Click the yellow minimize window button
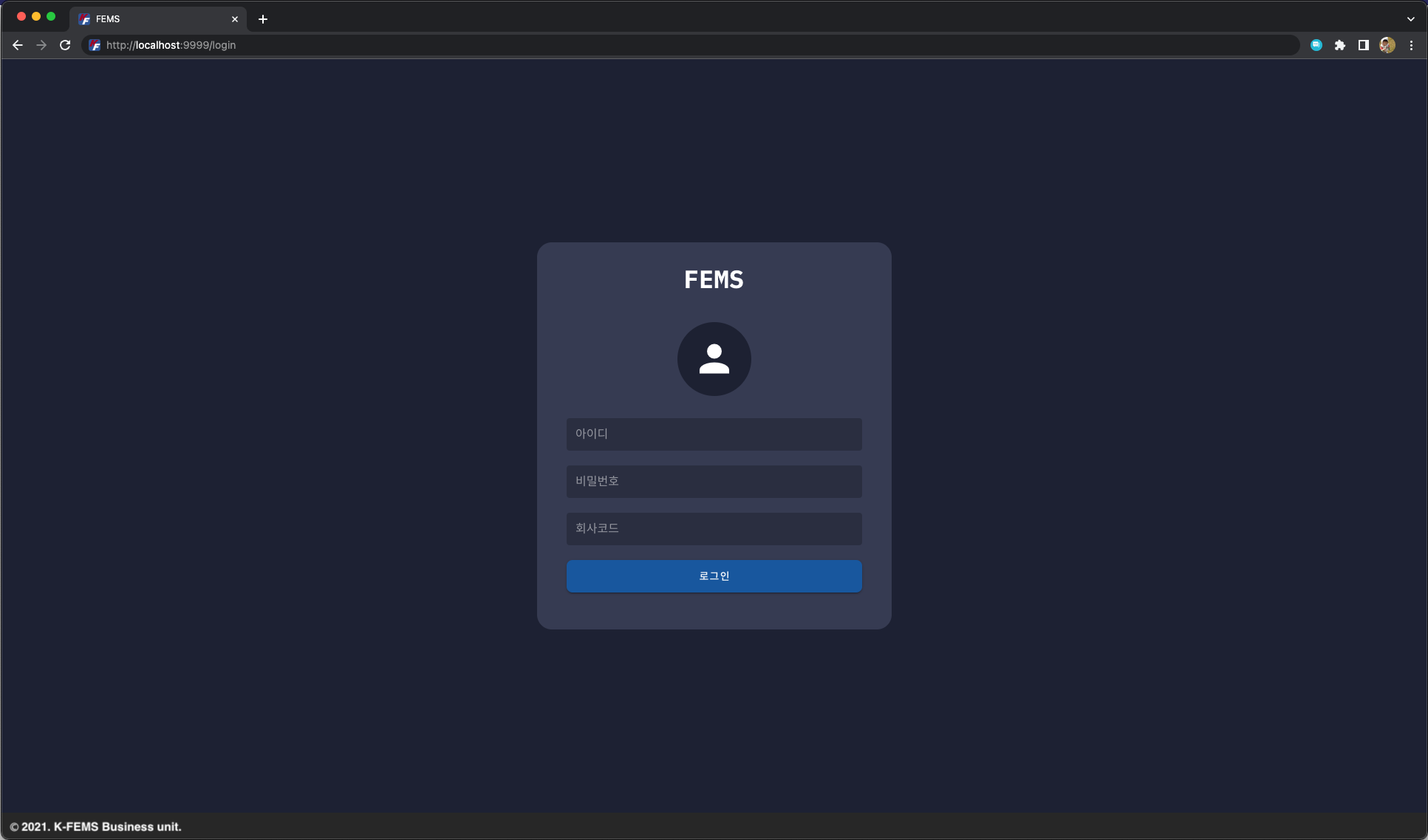Screen dimensions: 1428x840 click(x=36, y=16)
